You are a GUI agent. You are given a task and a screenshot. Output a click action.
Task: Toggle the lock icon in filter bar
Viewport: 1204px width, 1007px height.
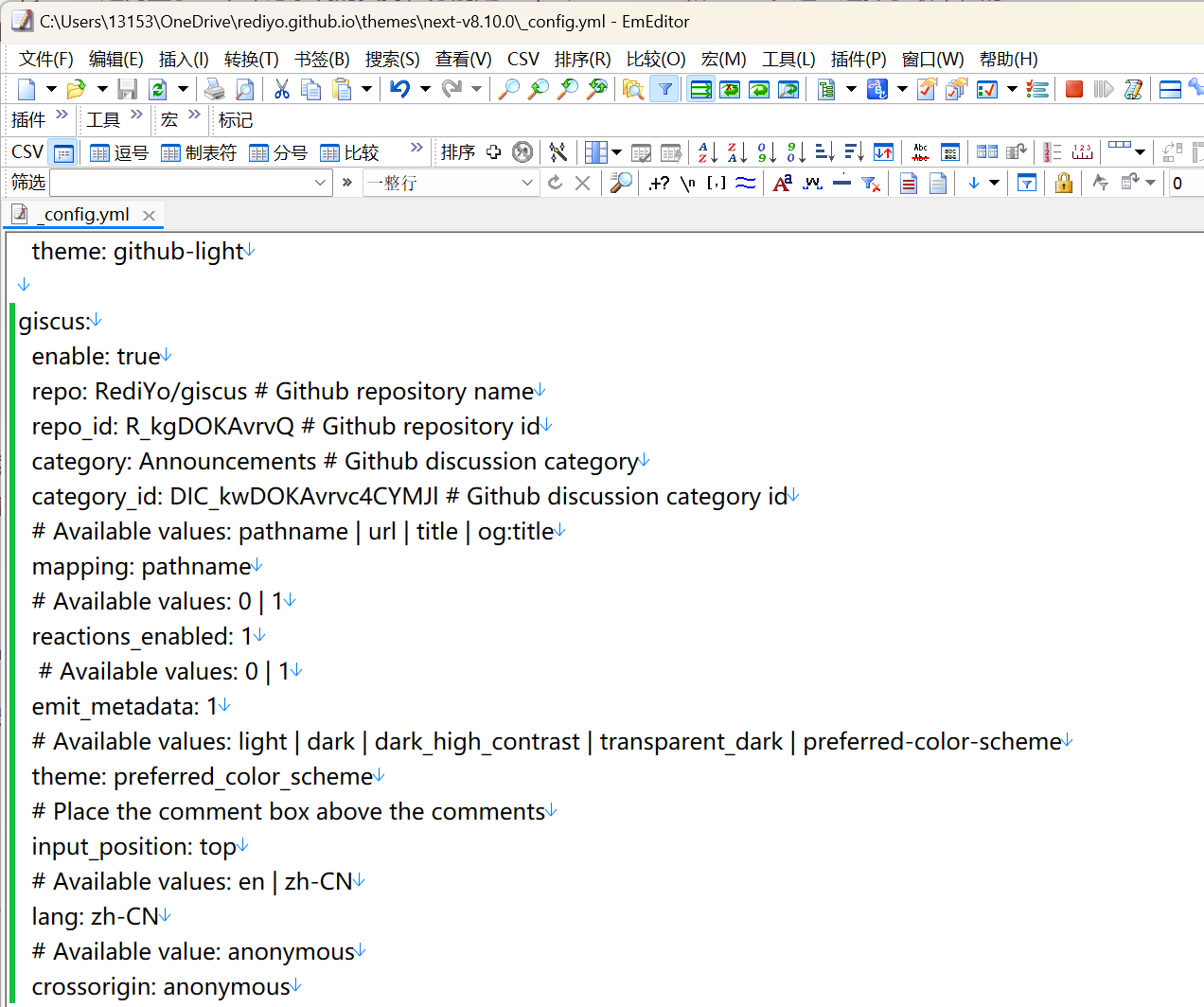coord(1064,183)
